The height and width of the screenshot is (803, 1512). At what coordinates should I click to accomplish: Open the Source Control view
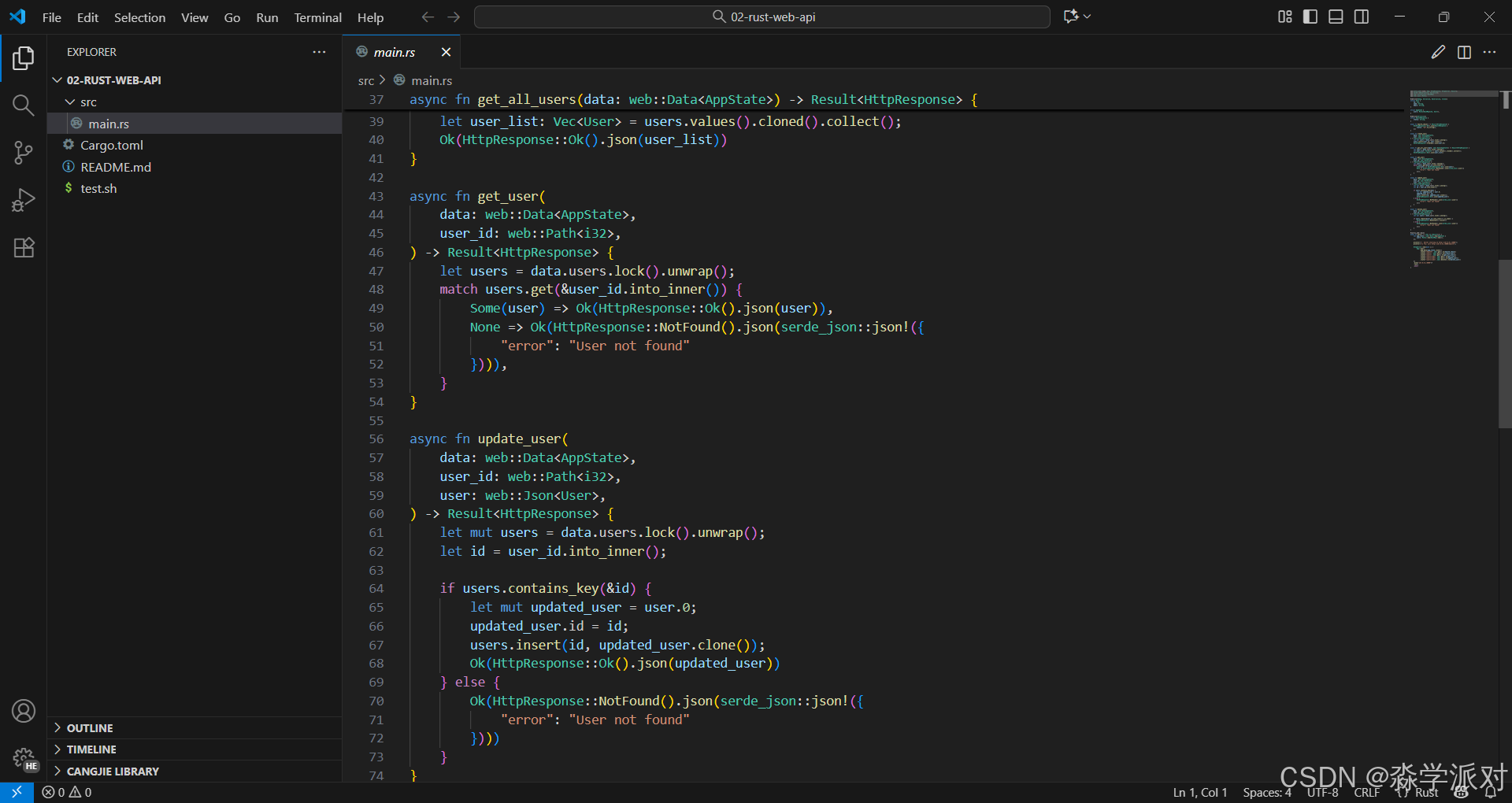[x=24, y=153]
